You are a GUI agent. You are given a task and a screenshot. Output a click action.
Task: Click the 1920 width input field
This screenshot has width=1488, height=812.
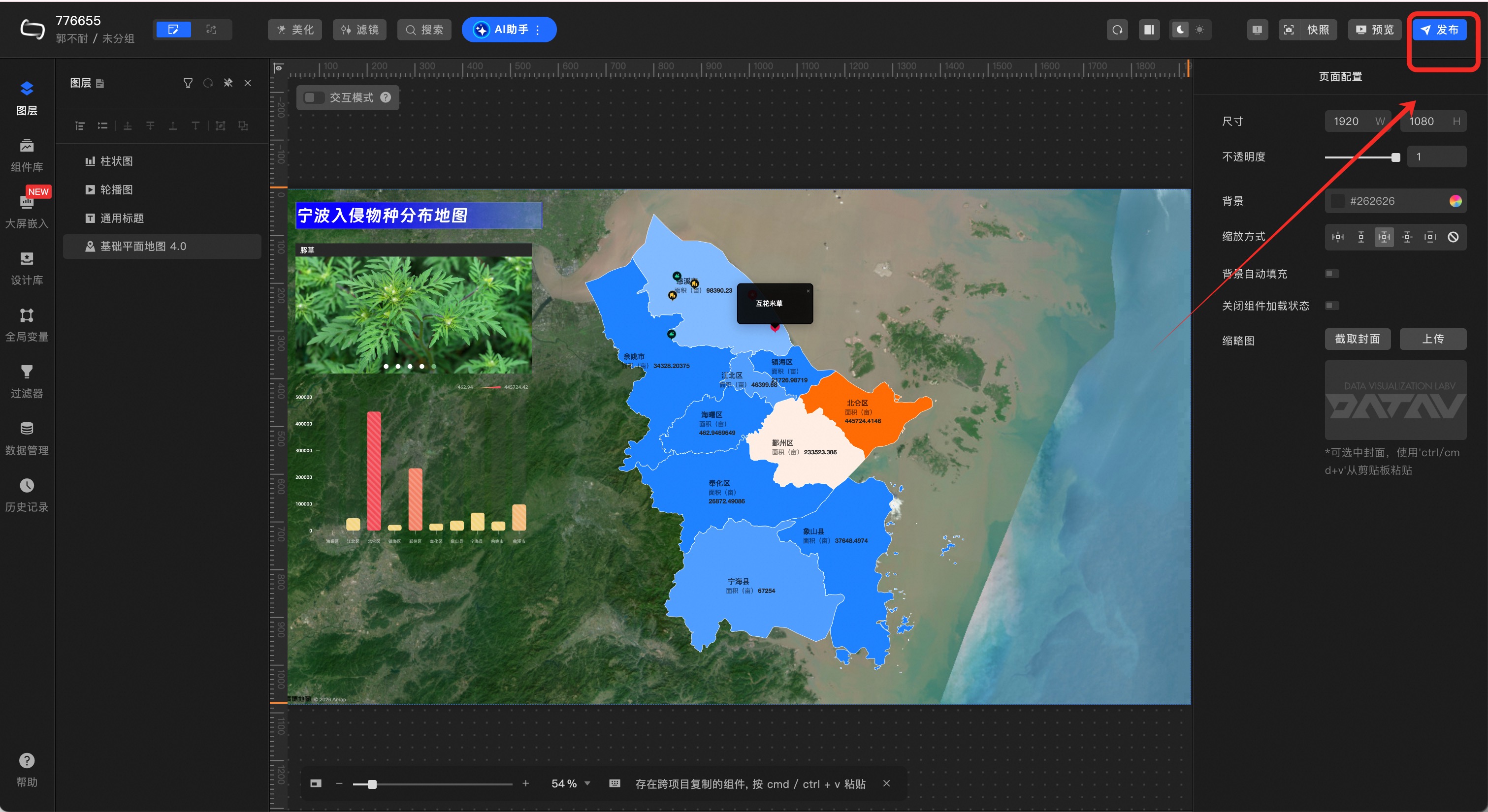coord(1347,121)
